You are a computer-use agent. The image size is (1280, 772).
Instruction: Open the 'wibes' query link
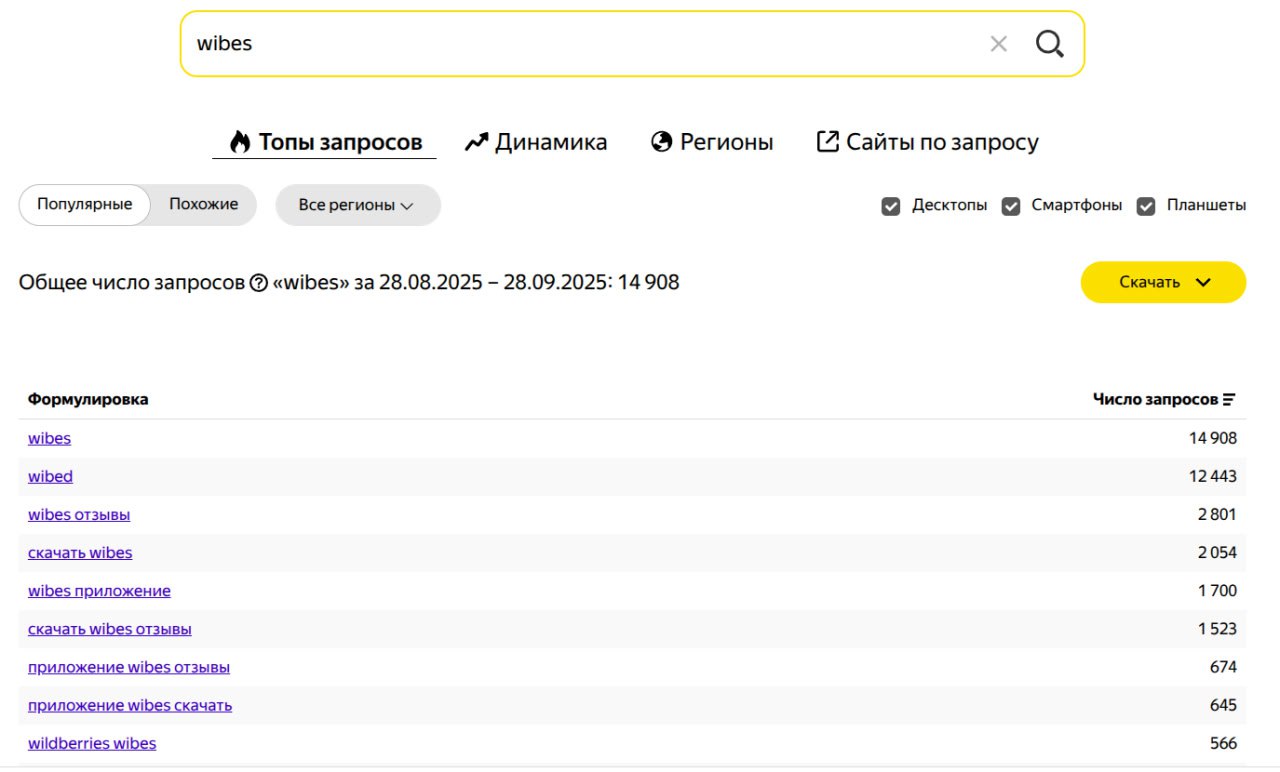(49, 438)
